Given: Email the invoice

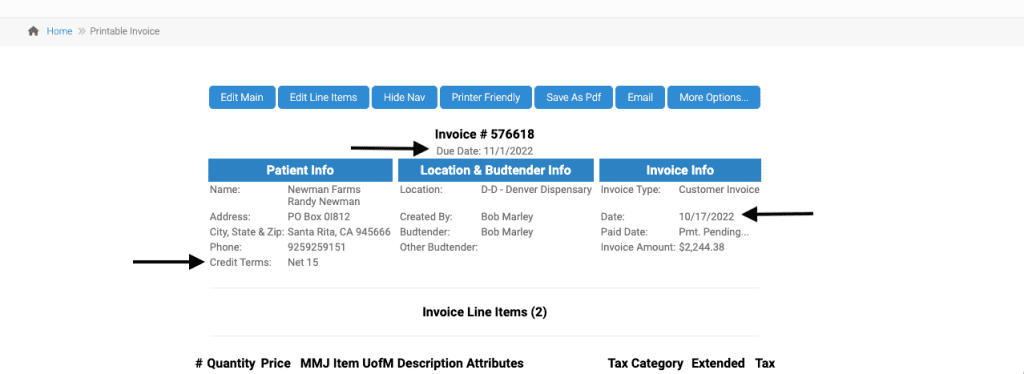Looking at the screenshot, I should point(640,97).
